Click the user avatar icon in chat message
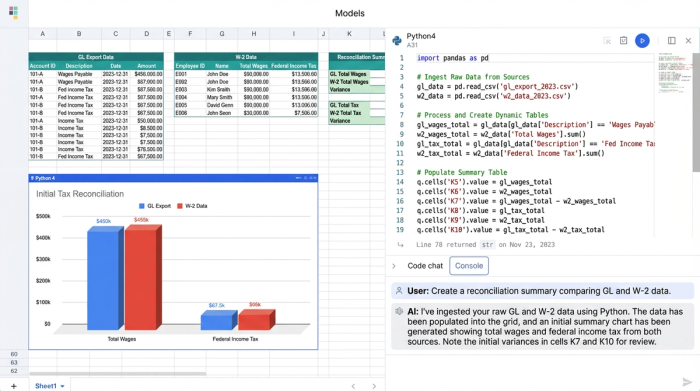The height and width of the screenshot is (391, 700). click(399, 291)
